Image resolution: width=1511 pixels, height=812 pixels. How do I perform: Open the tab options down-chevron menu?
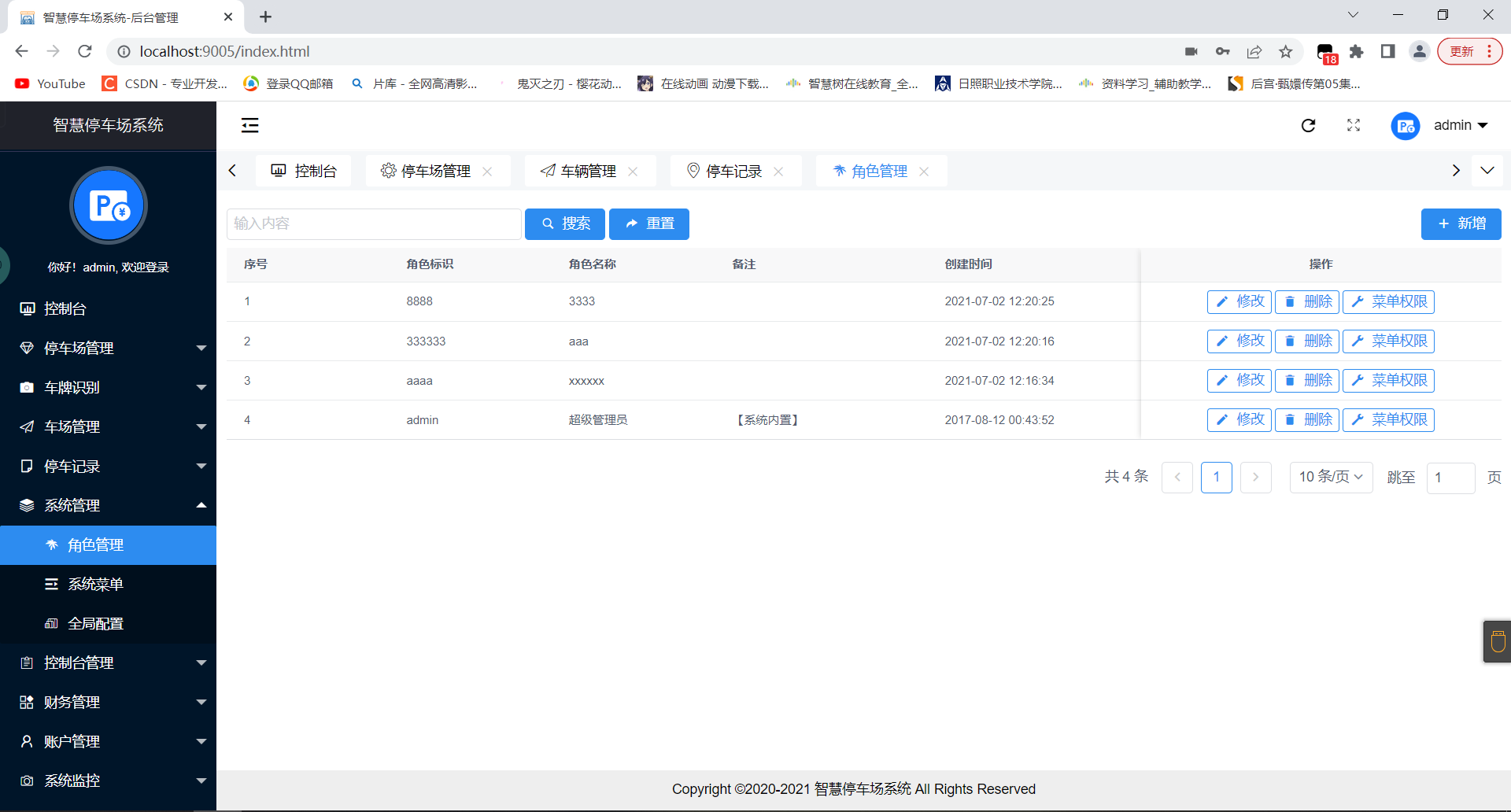pyautogui.click(x=1487, y=171)
